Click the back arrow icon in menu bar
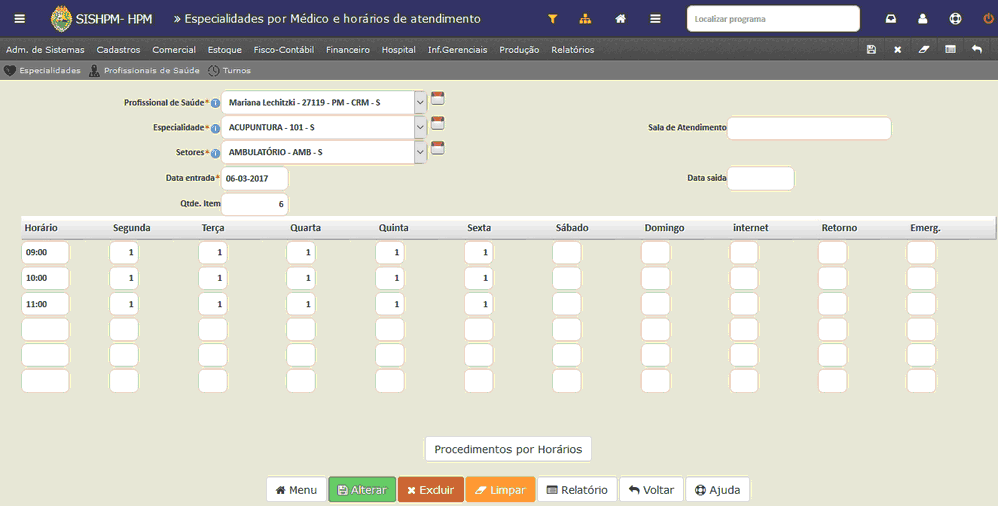 (x=977, y=50)
